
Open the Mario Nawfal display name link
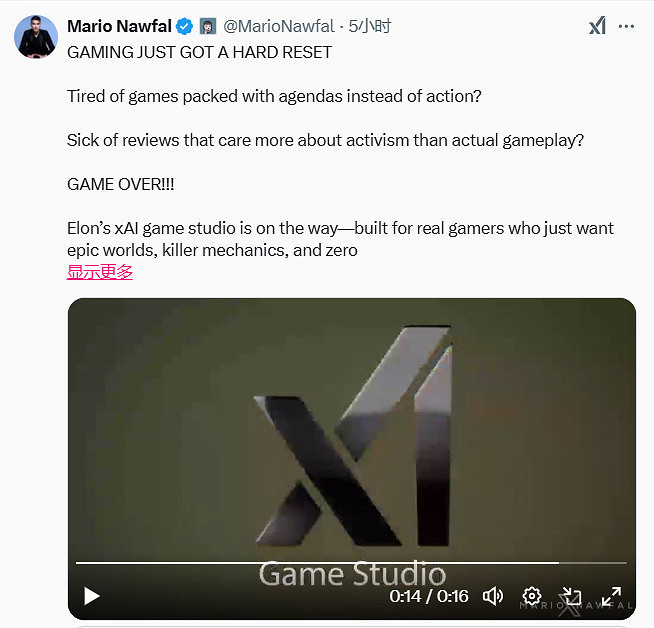119,26
